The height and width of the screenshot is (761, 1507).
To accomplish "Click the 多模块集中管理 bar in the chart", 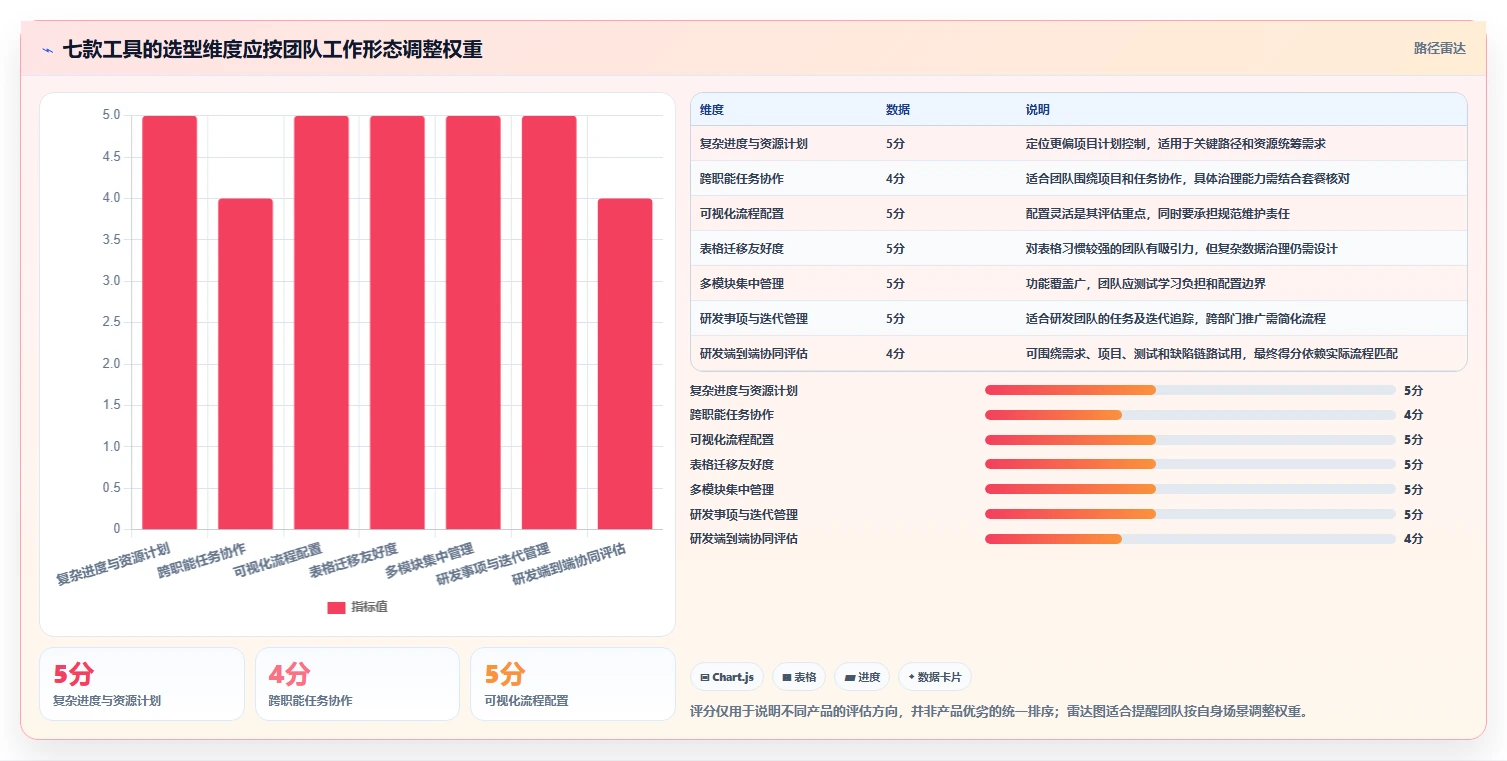I will [x=473, y=322].
